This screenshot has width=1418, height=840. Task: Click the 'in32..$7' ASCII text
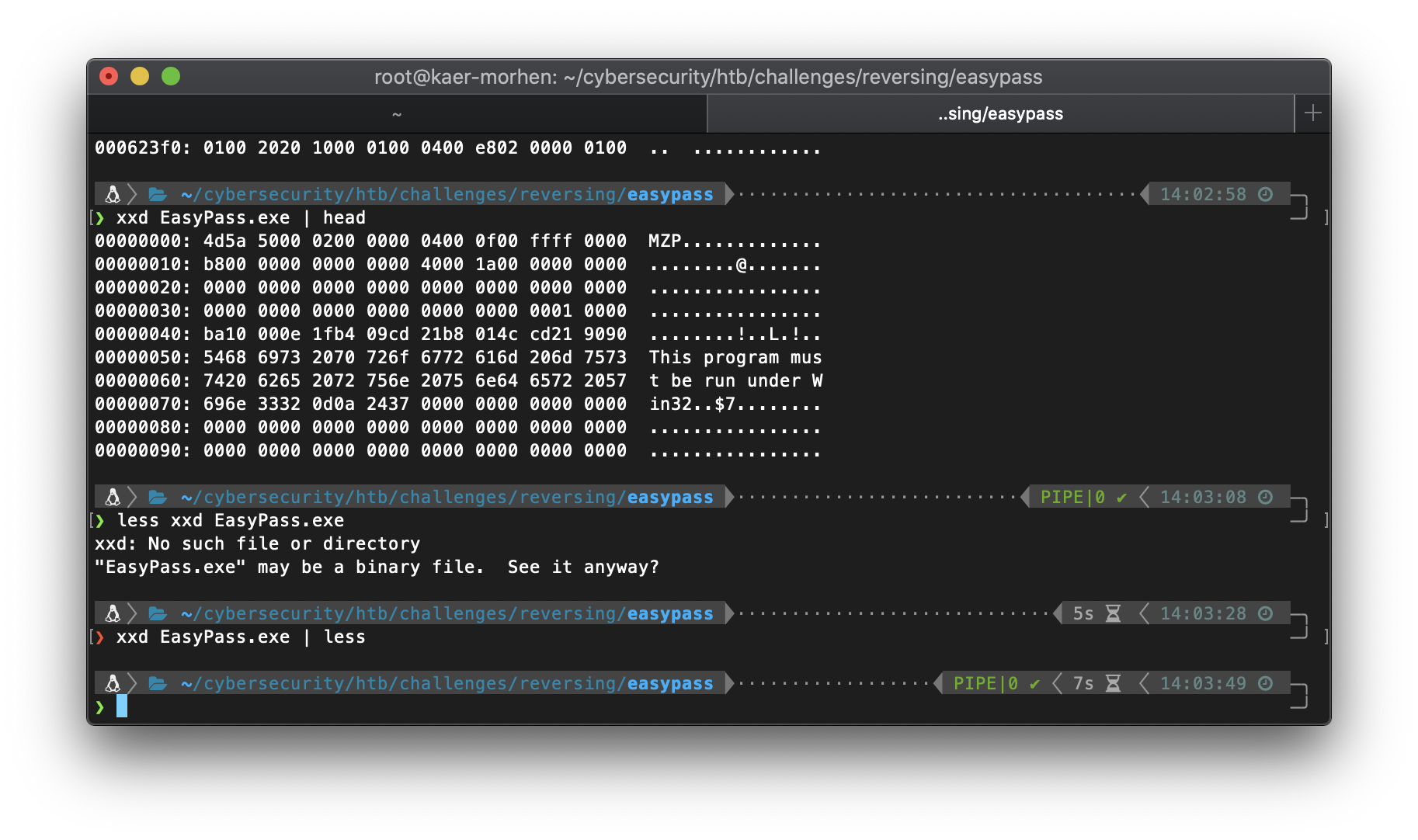[692, 404]
